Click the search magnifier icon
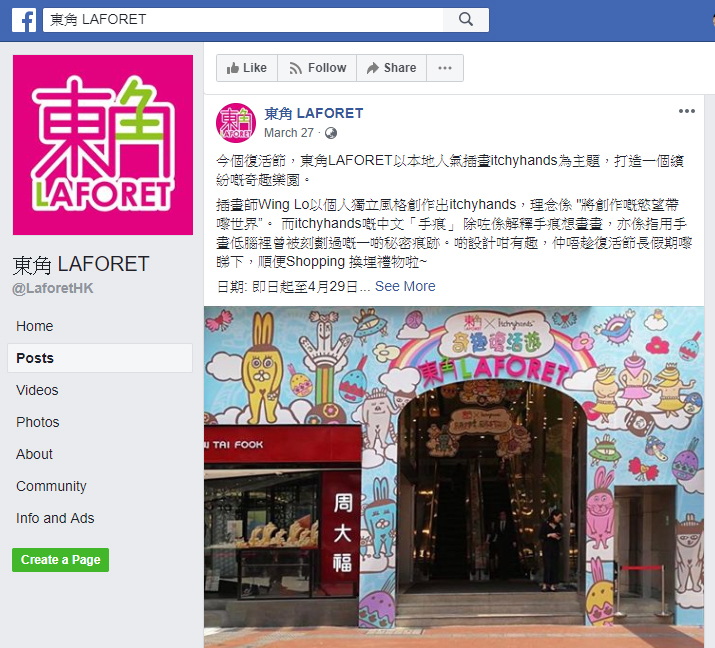The image size is (715, 648). (x=466, y=20)
